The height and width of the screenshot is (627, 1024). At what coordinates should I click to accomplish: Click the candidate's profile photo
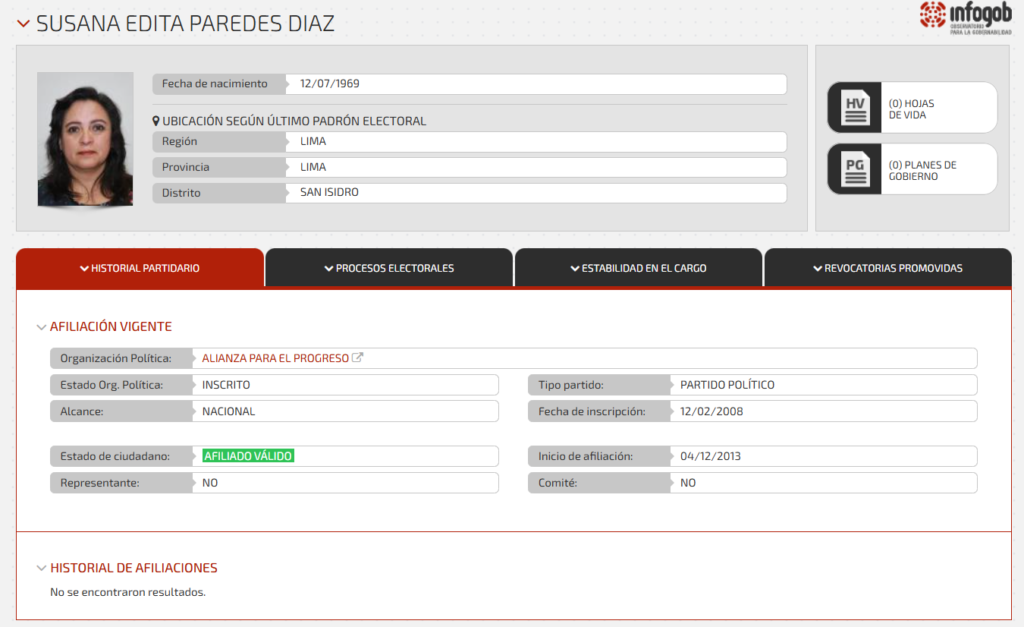click(85, 139)
